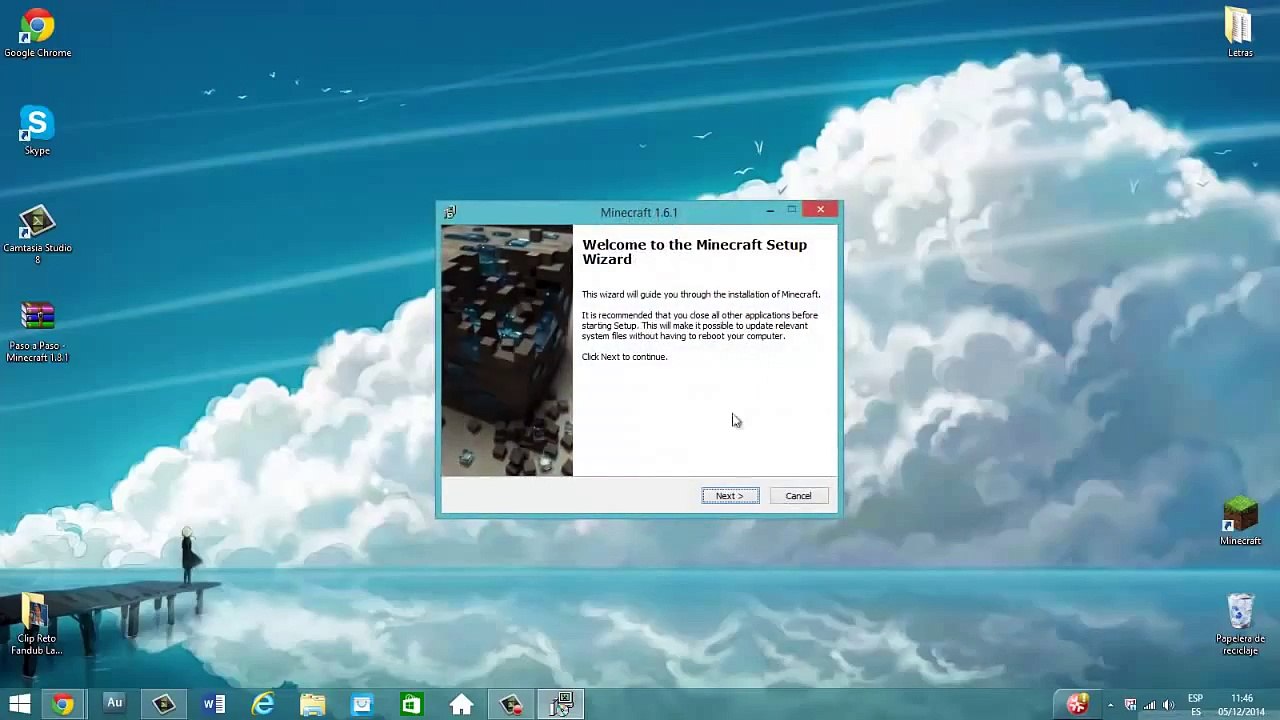Viewport: 1280px width, 720px height.
Task: Open Camtasia Studio in the taskbar
Action: point(164,704)
